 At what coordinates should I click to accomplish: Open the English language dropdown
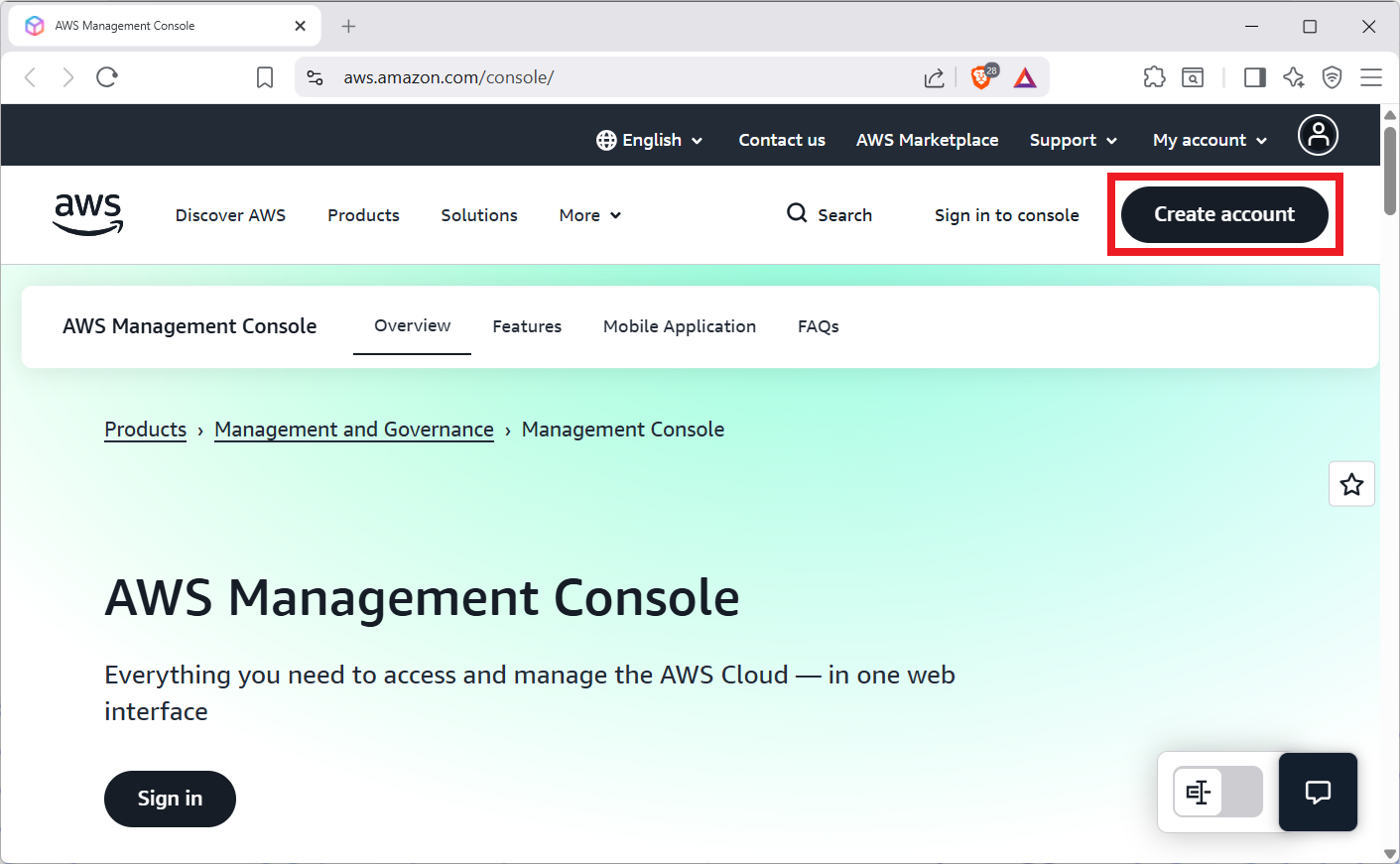651,140
